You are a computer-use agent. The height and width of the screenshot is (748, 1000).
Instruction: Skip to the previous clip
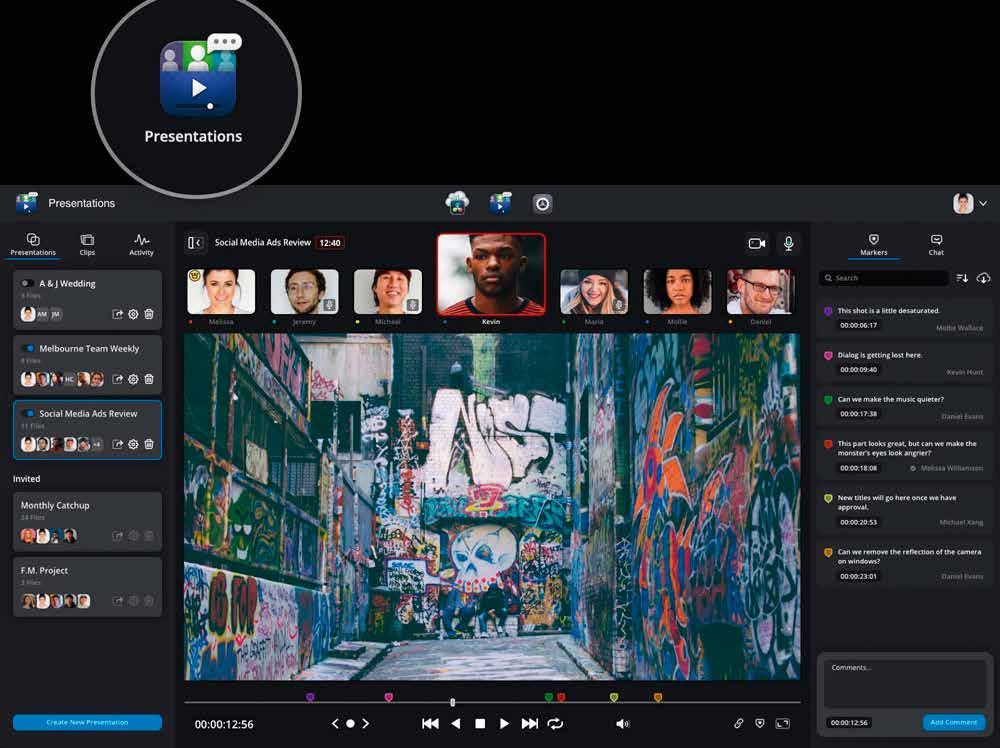click(x=430, y=723)
